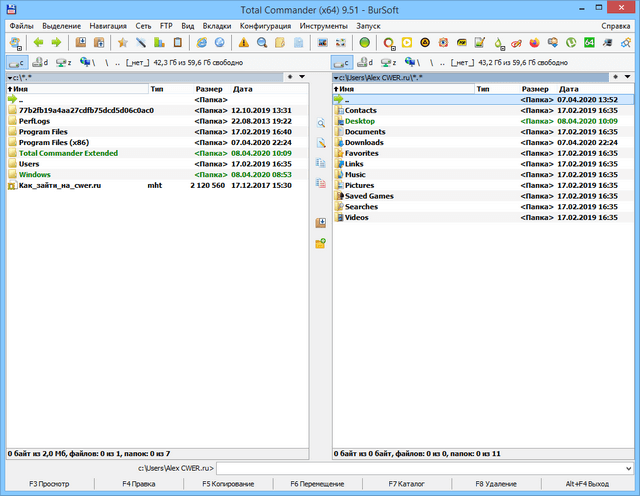Click the command line input field
Screen dimensions: 640x496
click(420, 467)
